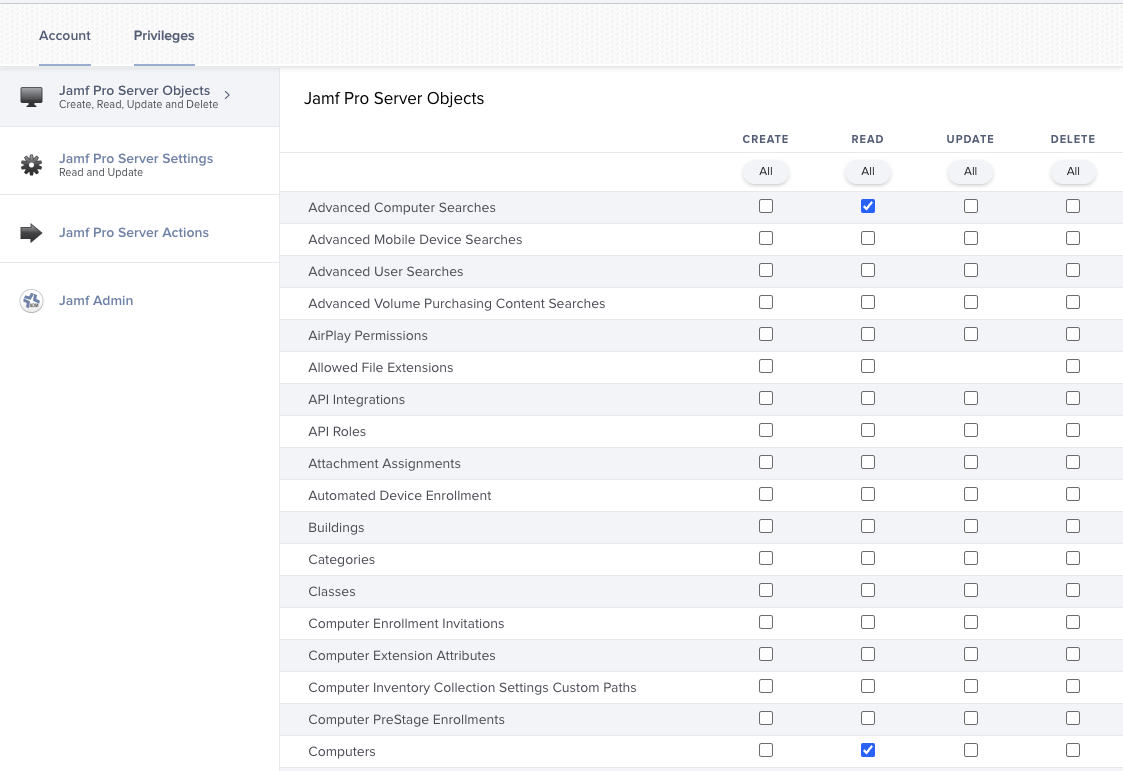Viewport: 1123px width, 771px height.
Task: Click the All button under CREATE
Action: [x=765, y=171]
